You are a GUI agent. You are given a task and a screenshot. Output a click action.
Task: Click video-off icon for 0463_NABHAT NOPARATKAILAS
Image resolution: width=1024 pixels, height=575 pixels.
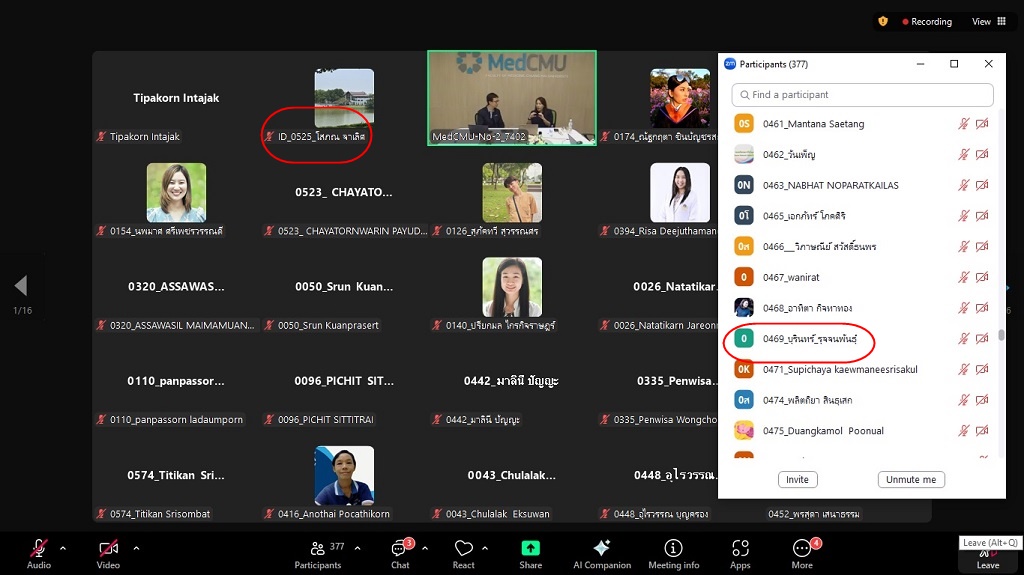(982, 185)
